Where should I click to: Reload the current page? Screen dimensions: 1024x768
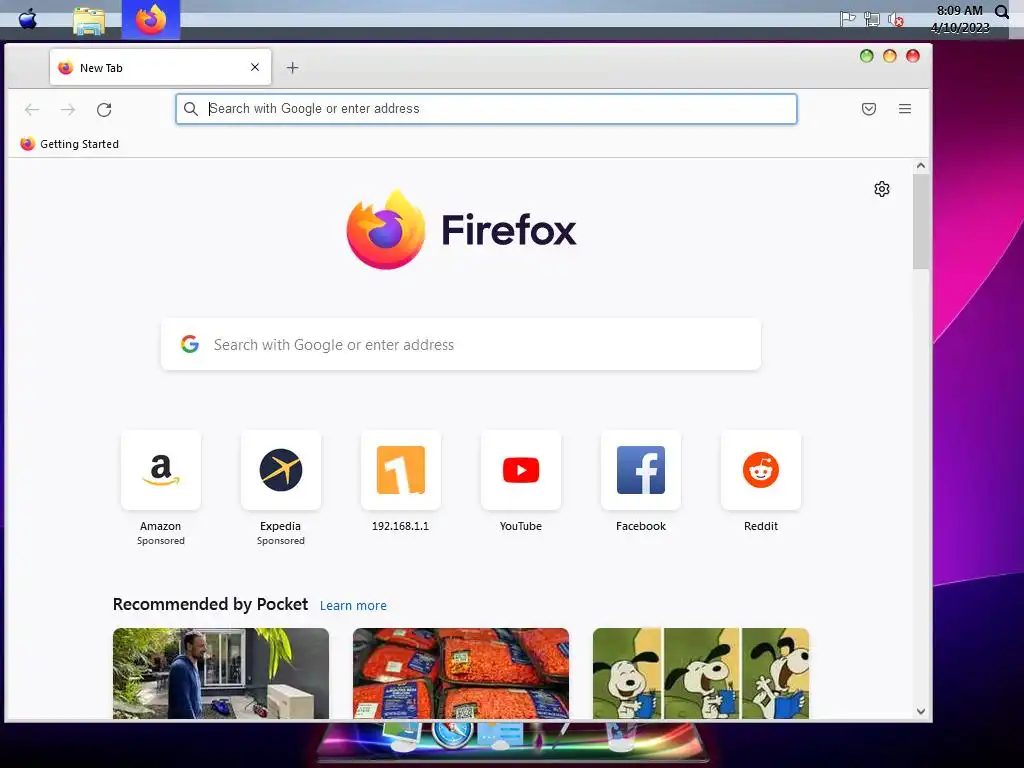(x=104, y=109)
